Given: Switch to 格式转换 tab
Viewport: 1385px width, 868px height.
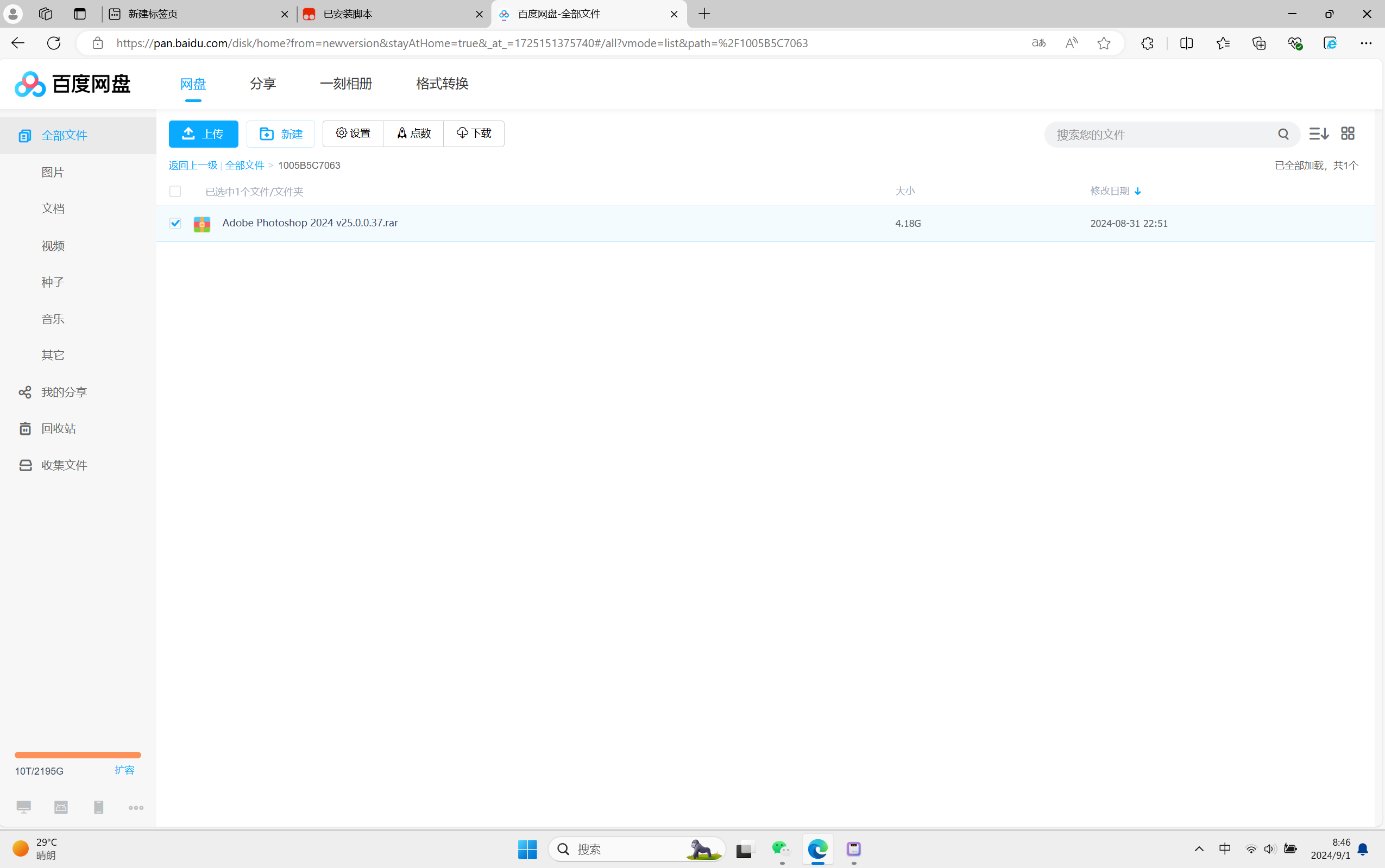Looking at the screenshot, I should tap(442, 84).
